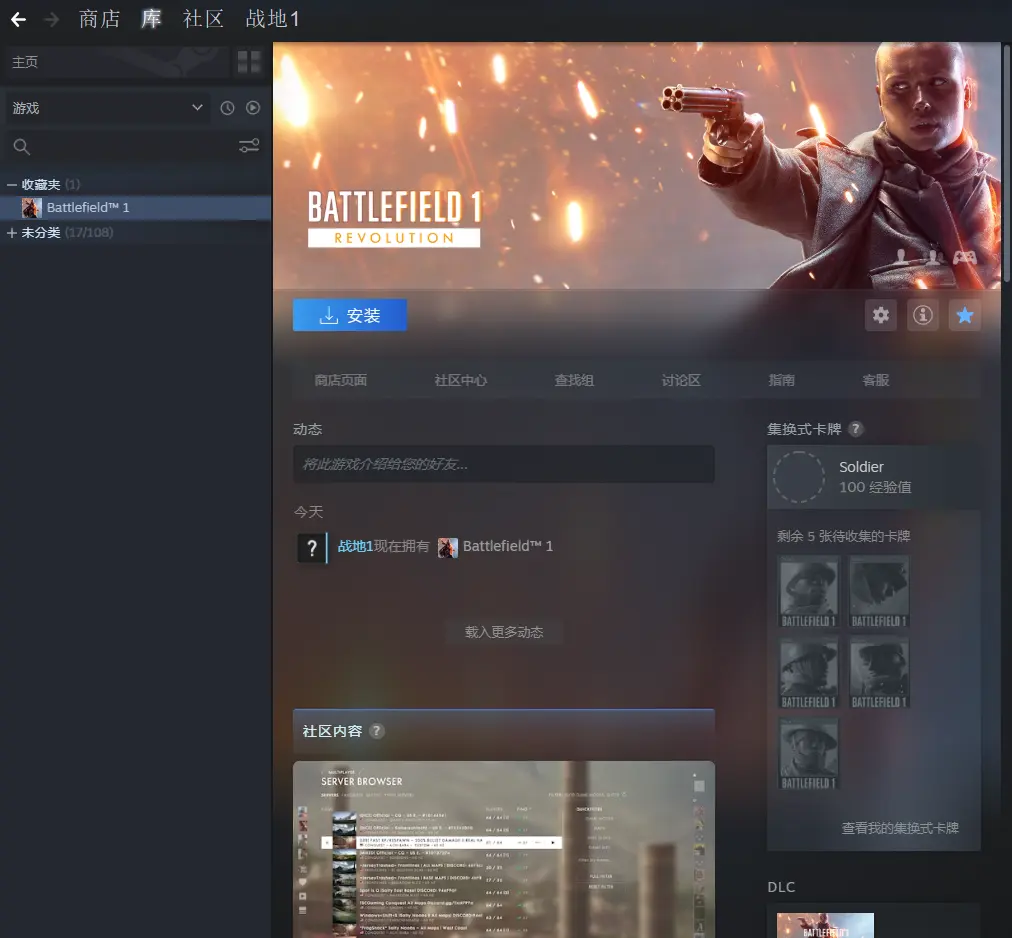Open the 商店页面 tab
This screenshot has height=938, width=1012.
[341, 380]
